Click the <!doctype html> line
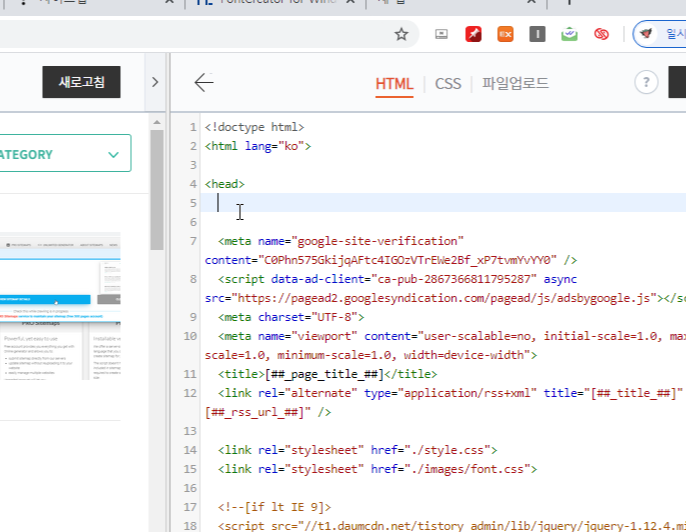686x532 pixels. (x=254, y=127)
